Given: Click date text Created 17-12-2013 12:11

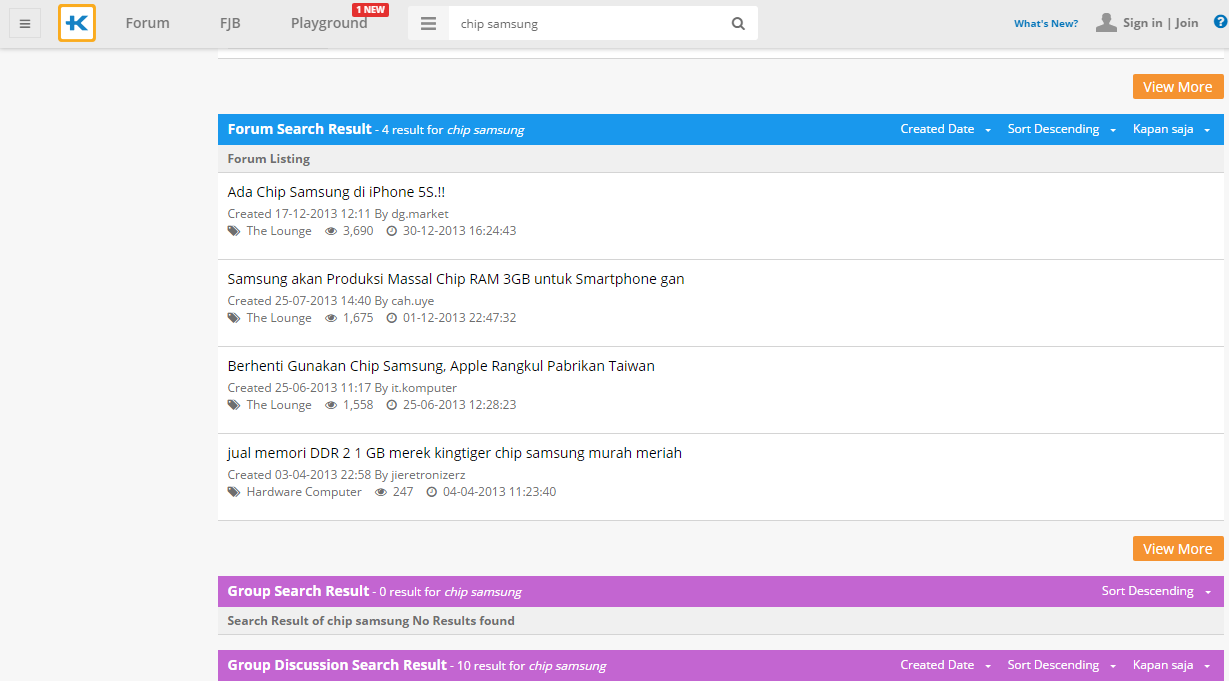Looking at the screenshot, I should [300, 214].
